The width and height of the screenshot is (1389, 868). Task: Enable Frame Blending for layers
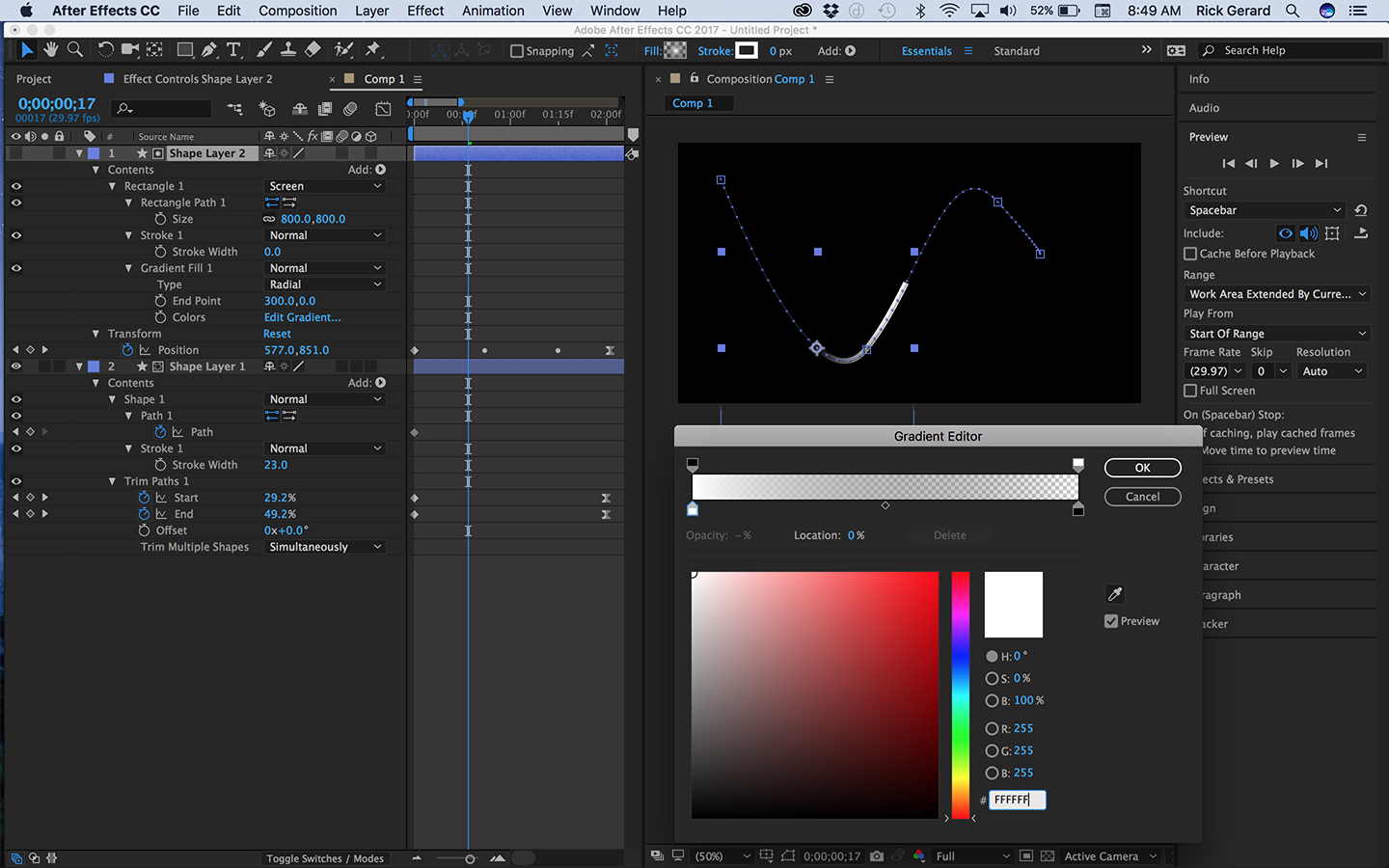tap(325, 109)
